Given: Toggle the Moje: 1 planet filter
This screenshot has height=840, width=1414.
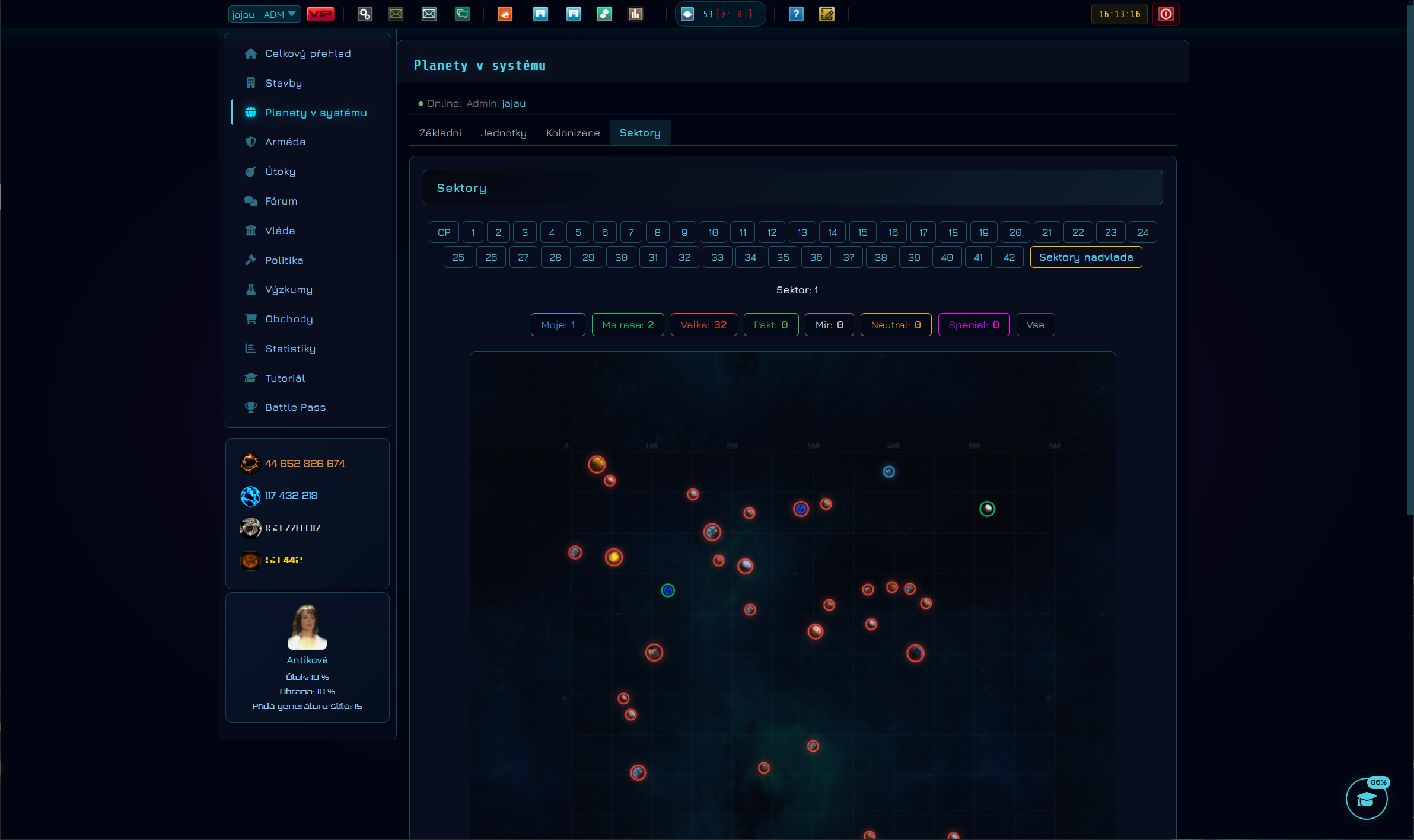Looking at the screenshot, I should tap(558, 325).
